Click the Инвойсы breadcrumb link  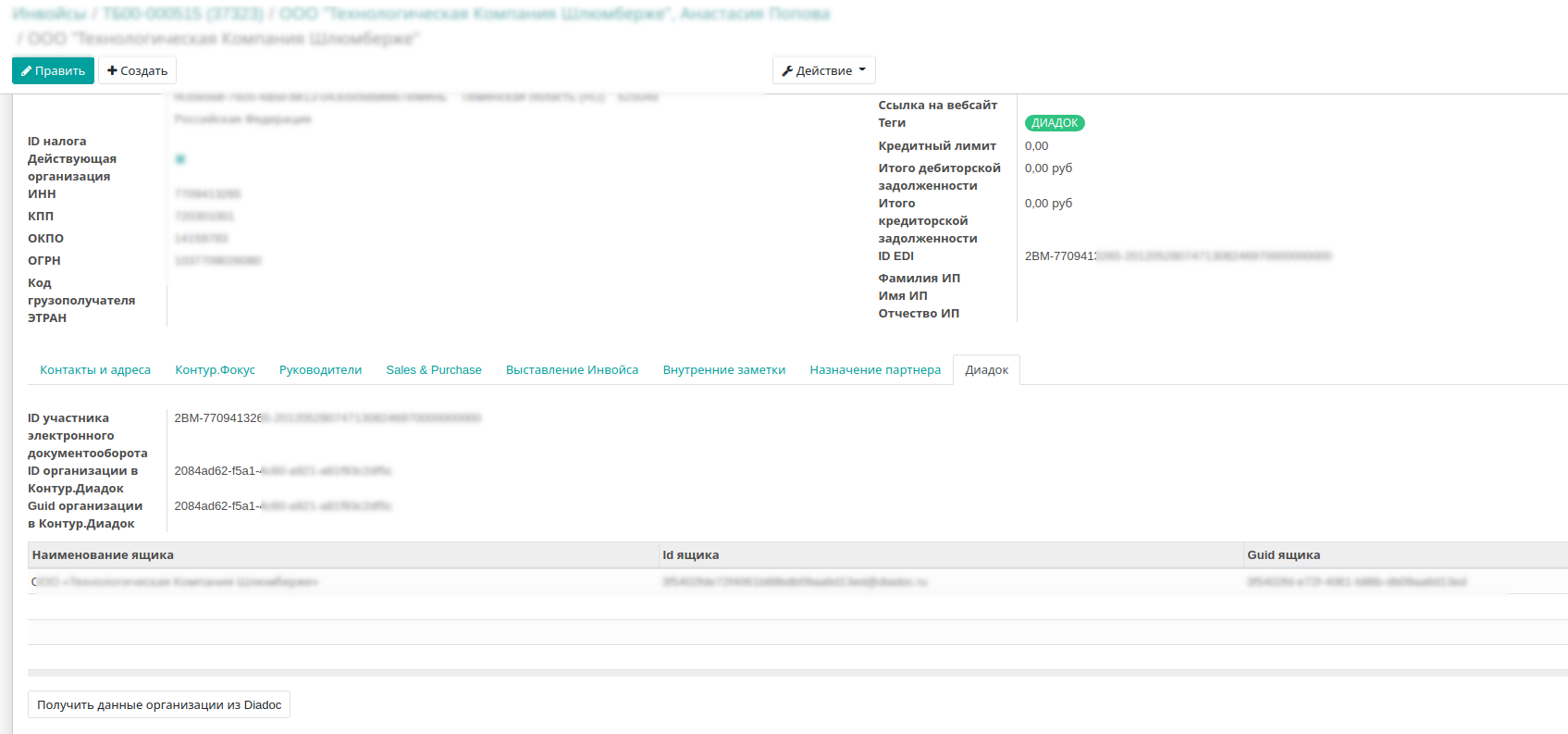pos(49,14)
